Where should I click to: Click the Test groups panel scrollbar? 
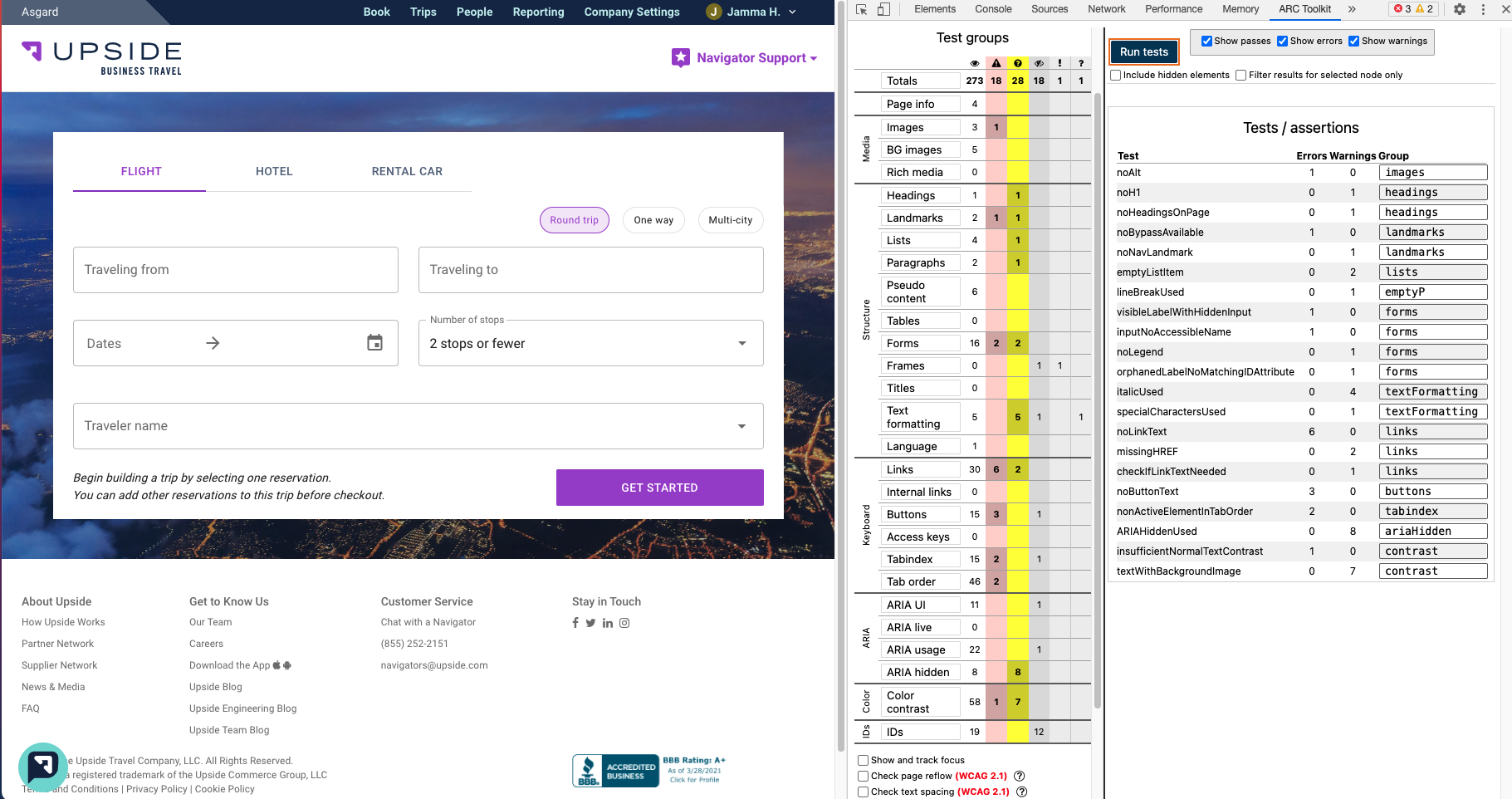1098,399
